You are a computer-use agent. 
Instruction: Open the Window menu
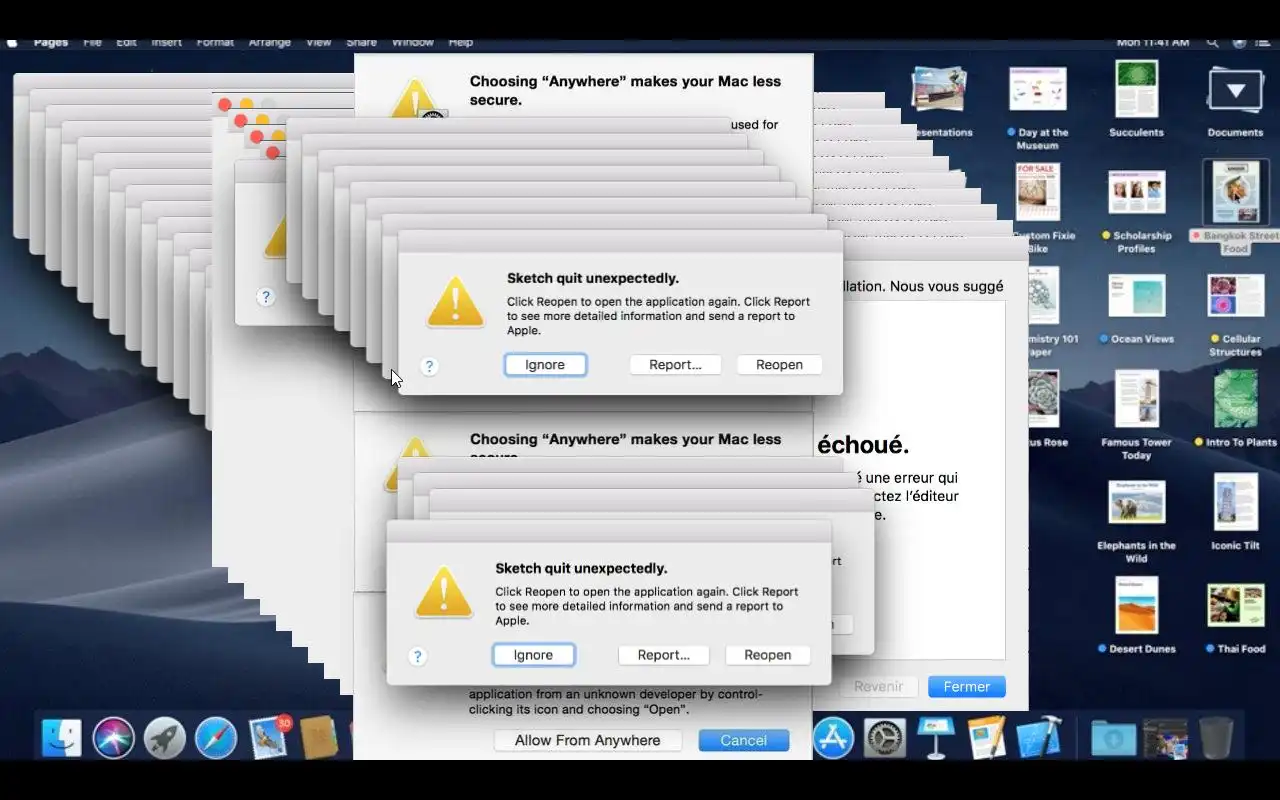click(x=412, y=42)
